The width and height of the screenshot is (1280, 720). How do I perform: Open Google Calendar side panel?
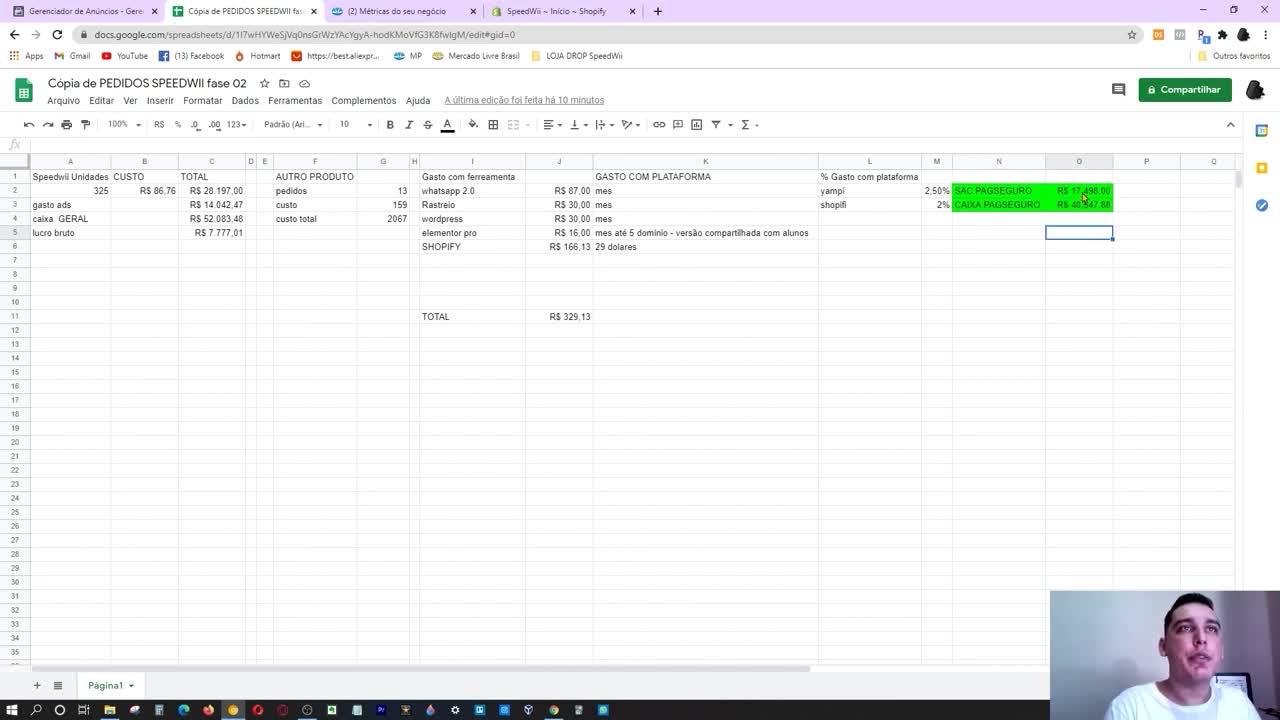1262,131
